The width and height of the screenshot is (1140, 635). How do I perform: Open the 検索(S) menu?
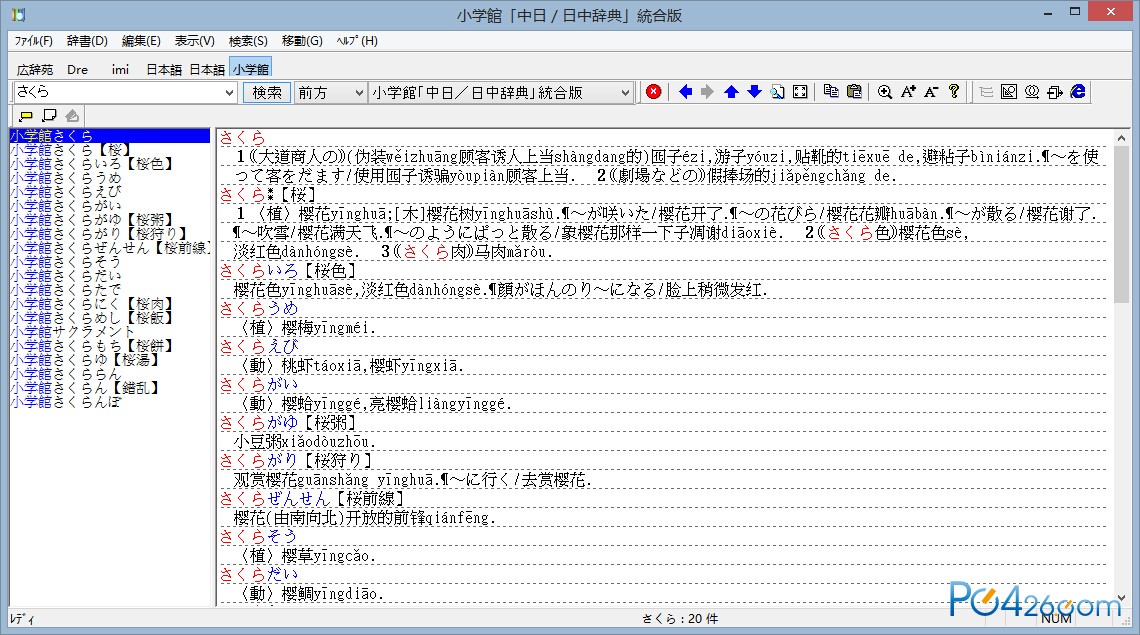click(248, 41)
